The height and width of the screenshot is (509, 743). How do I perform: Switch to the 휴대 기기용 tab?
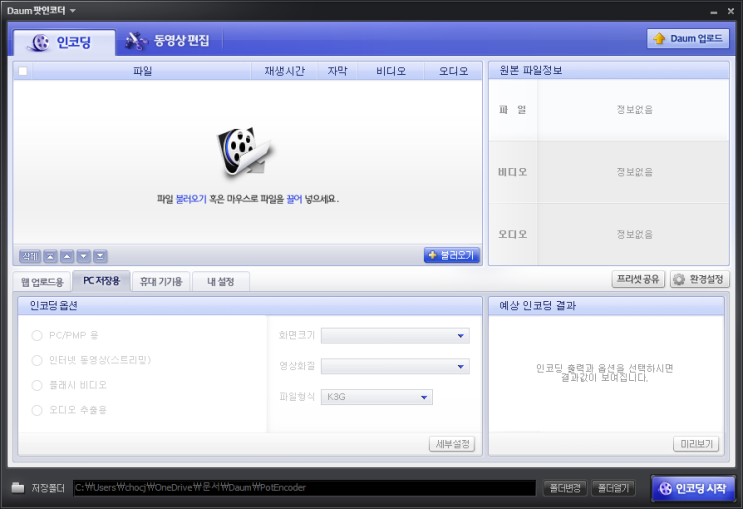point(161,282)
